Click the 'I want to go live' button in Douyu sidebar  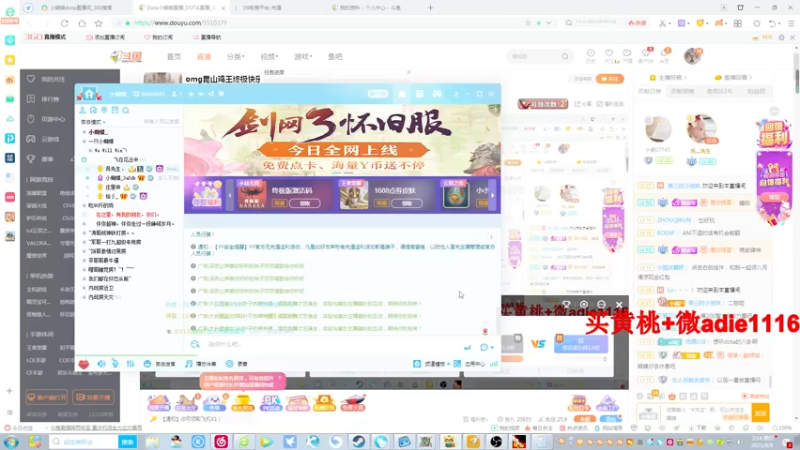94,397
